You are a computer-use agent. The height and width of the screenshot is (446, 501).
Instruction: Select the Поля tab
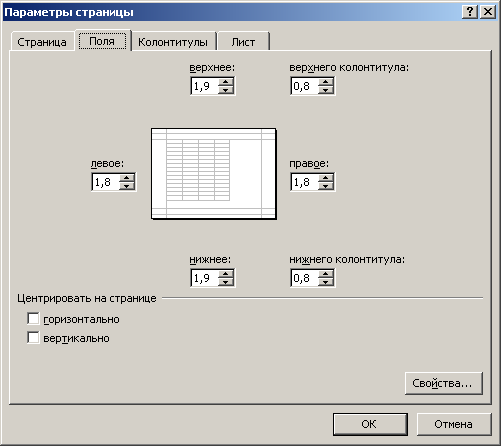103,41
